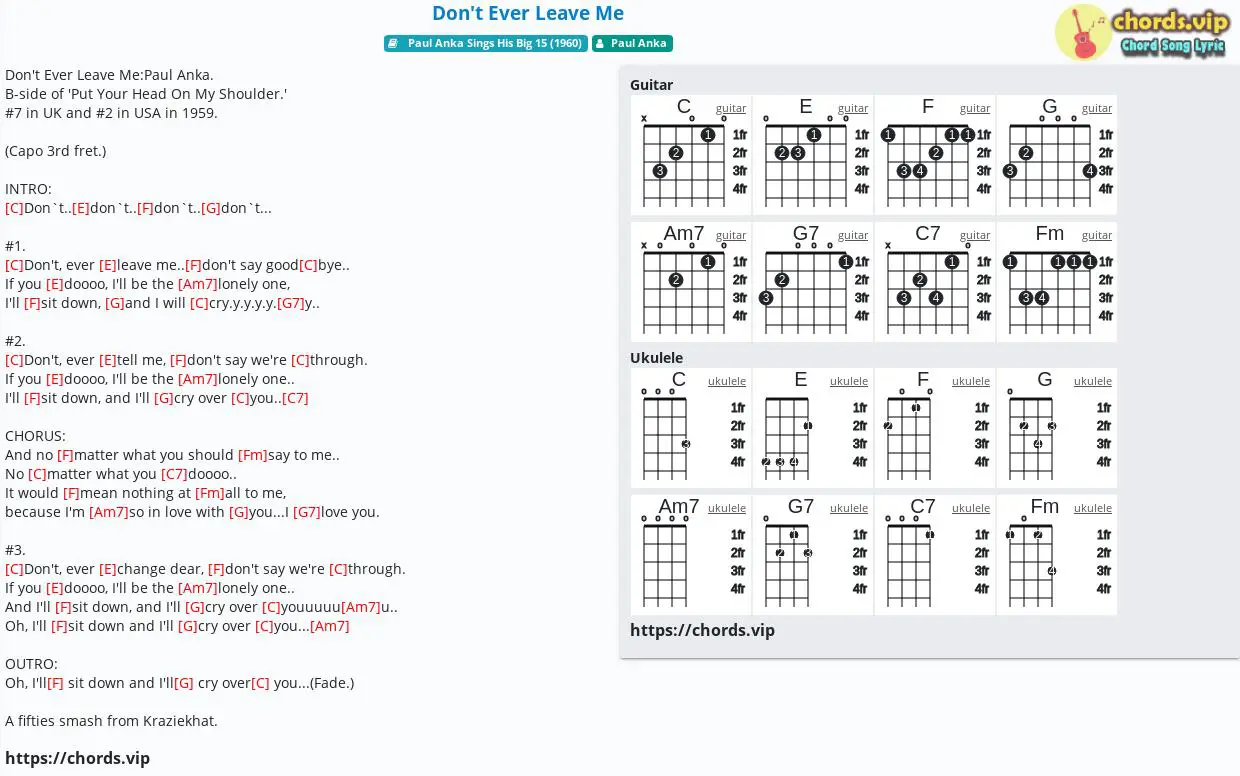Screen dimensions: 1240x776
Task: Click the ukulele link above the C chord
Action: point(727,381)
